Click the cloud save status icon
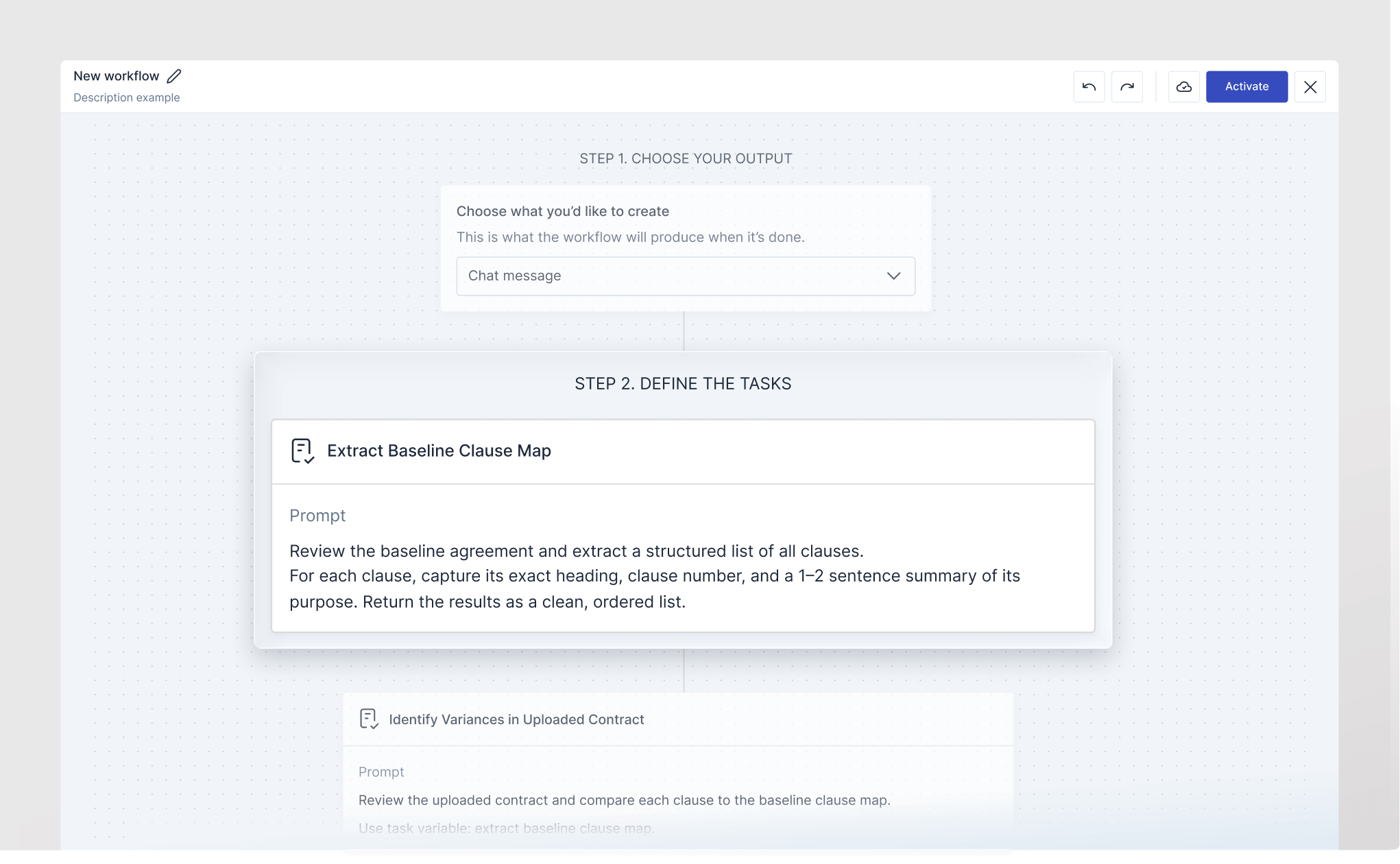The width and height of the screenshot is (1400, 864). pyautogui.click(x=1184, y=86)
